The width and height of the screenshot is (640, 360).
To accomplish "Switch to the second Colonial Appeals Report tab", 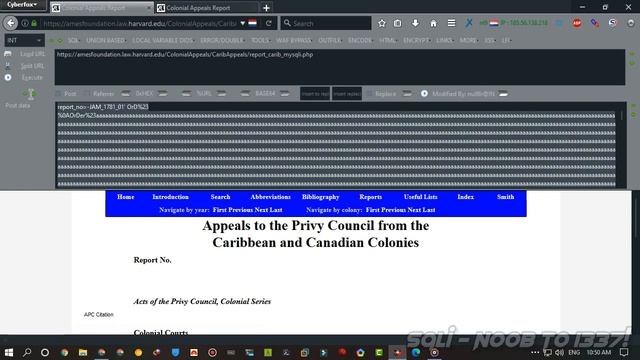I will [x=206, y=8].
